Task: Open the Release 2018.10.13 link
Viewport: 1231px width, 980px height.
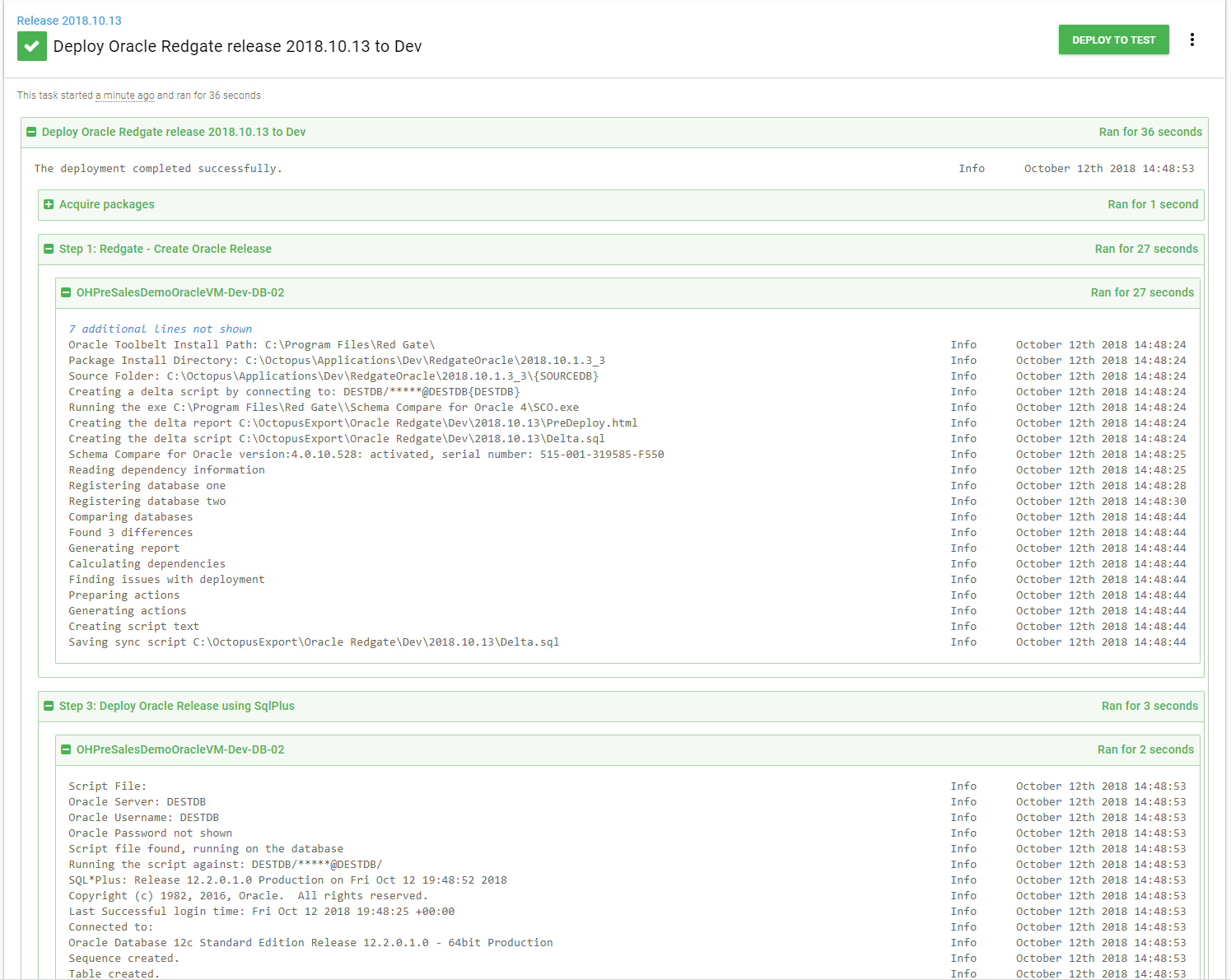Action: (69, 21)
